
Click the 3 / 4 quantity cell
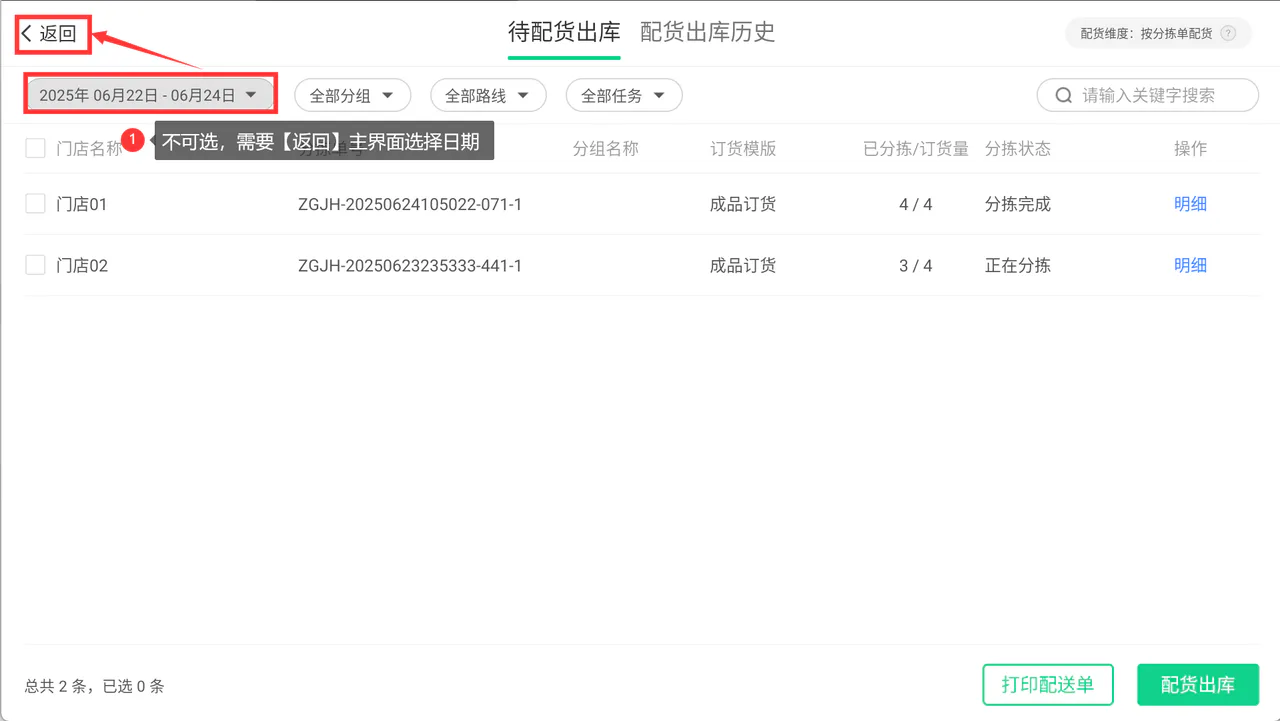click(916, 265)
